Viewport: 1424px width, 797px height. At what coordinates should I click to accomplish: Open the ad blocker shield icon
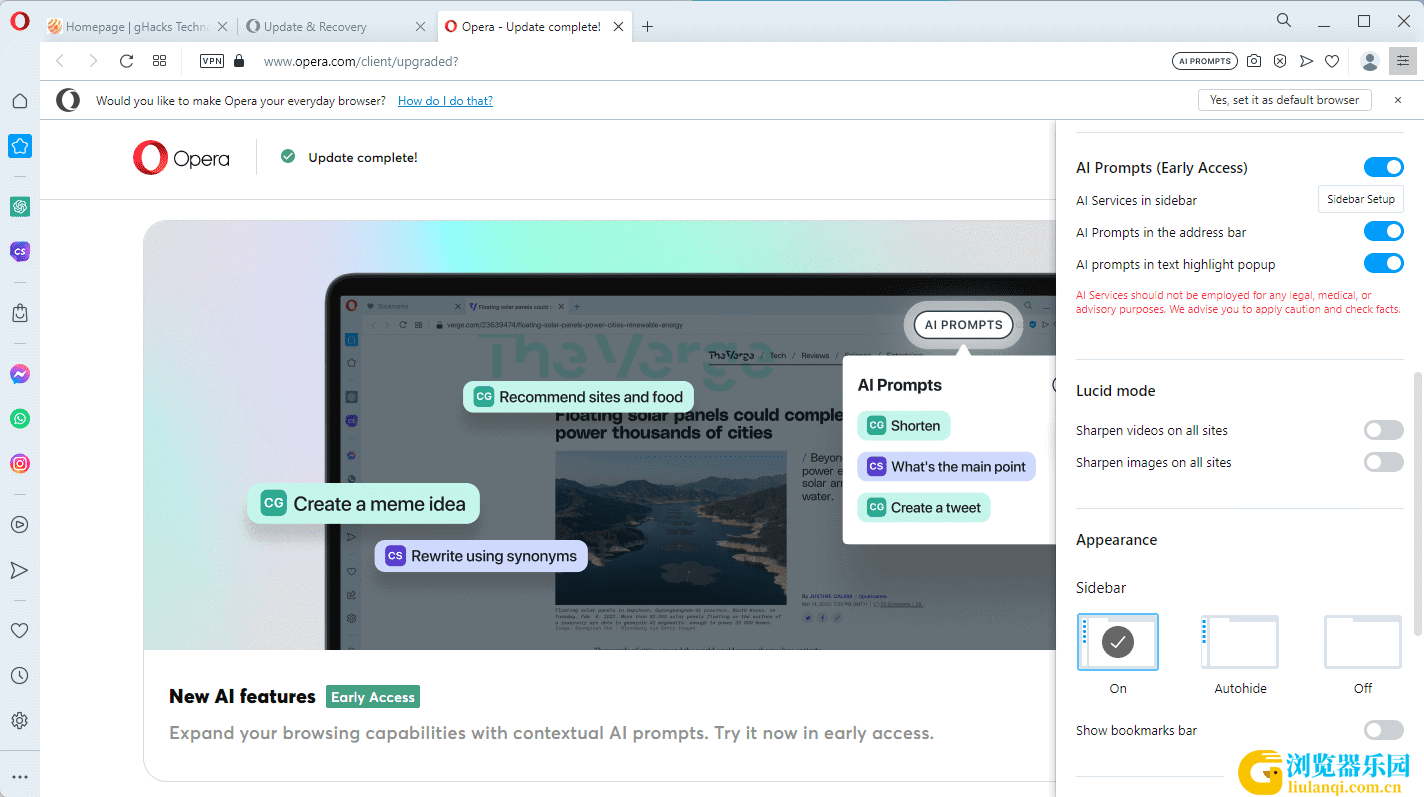pyautogui.click(x=1280, y=61)
